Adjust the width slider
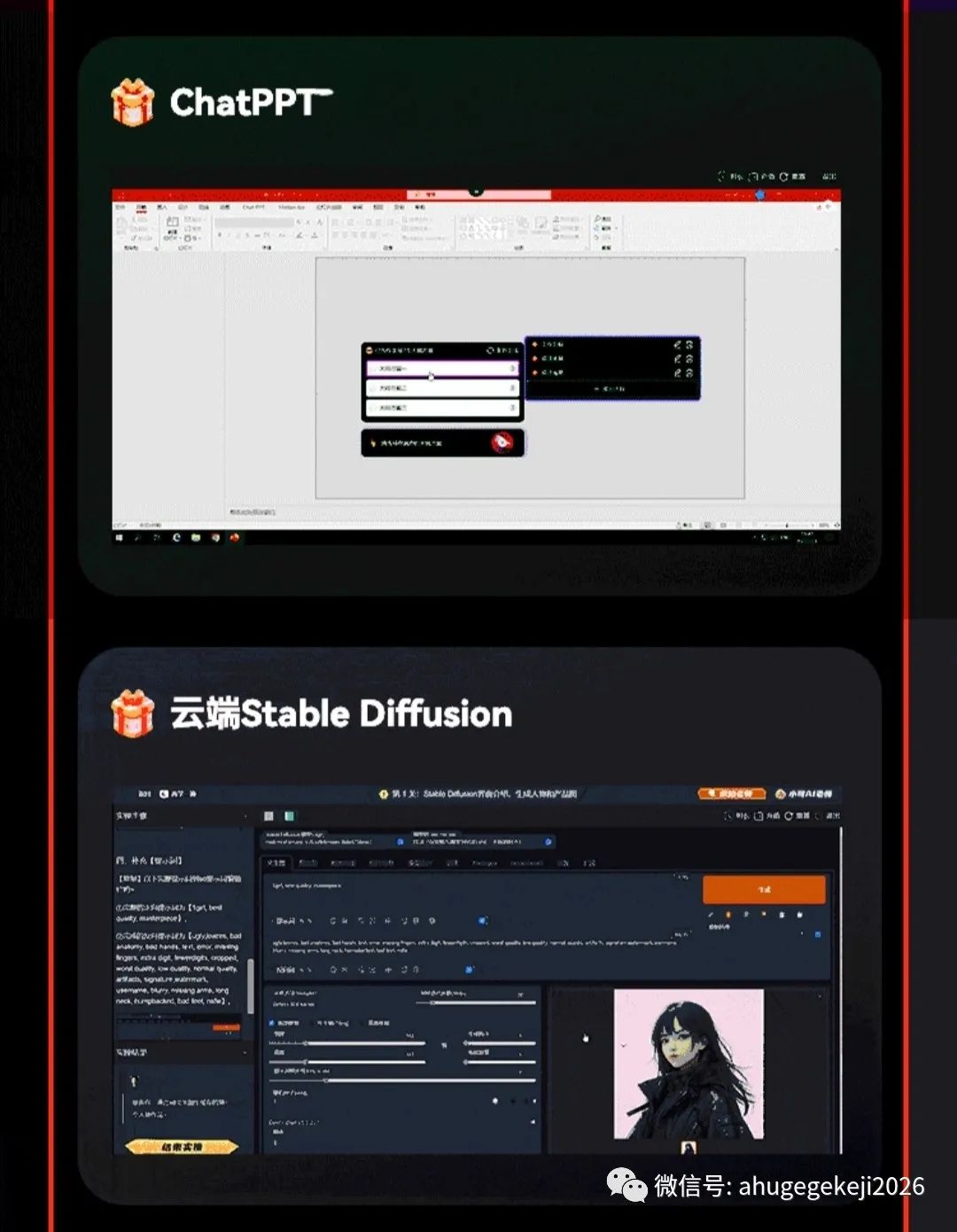This screenshot has height=1232, width=957. coord(347,1044)
